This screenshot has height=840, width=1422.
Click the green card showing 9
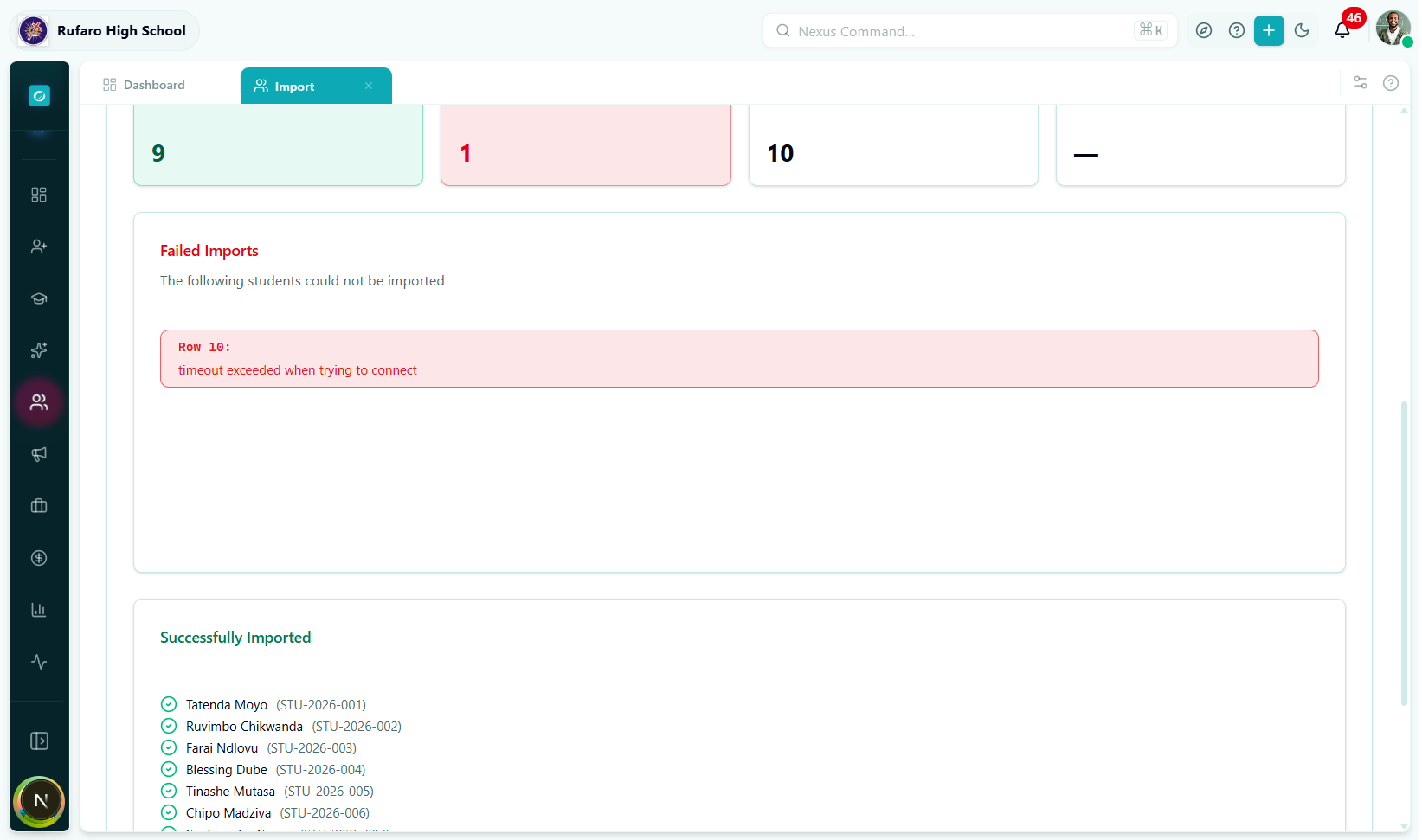[x=278, y=144]
